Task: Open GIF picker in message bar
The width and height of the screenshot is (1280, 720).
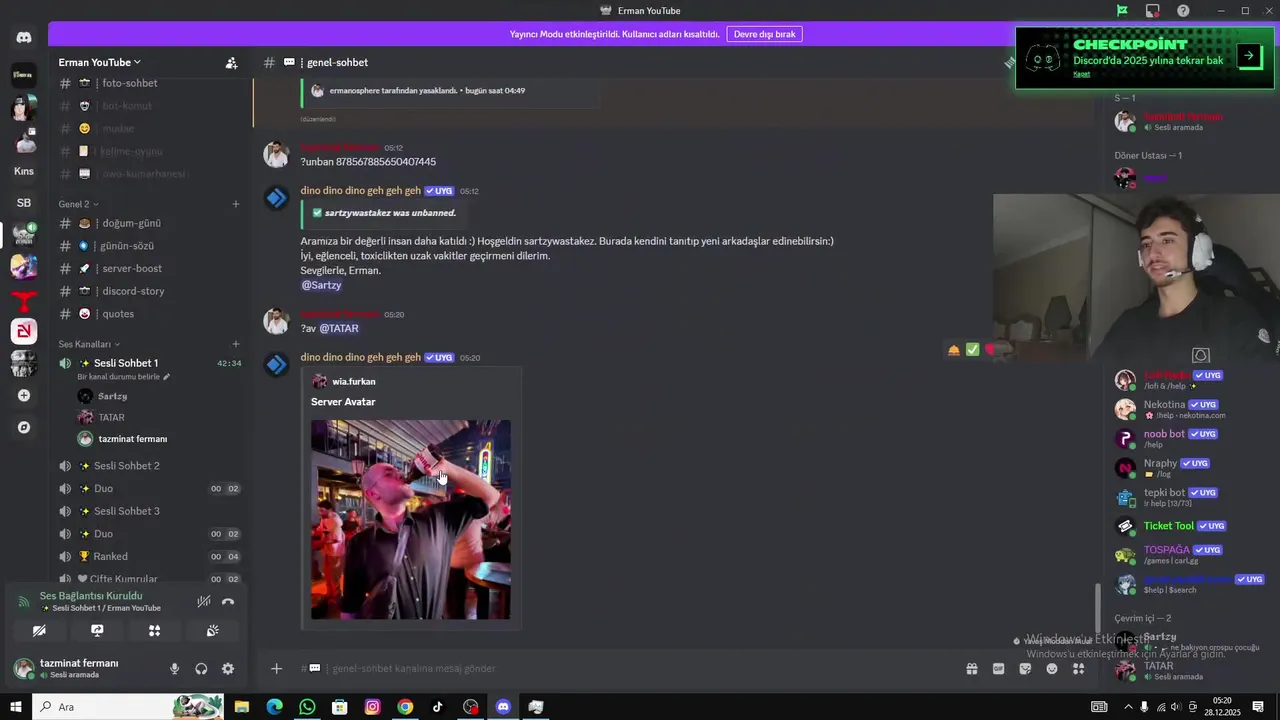Action: click(998, 669)
